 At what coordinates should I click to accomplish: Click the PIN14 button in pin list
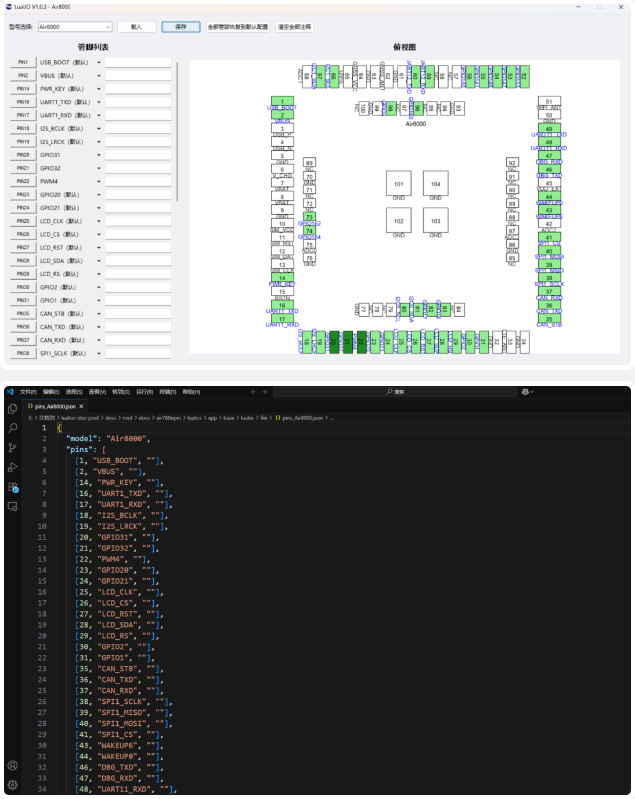click(x=23, y=89)
